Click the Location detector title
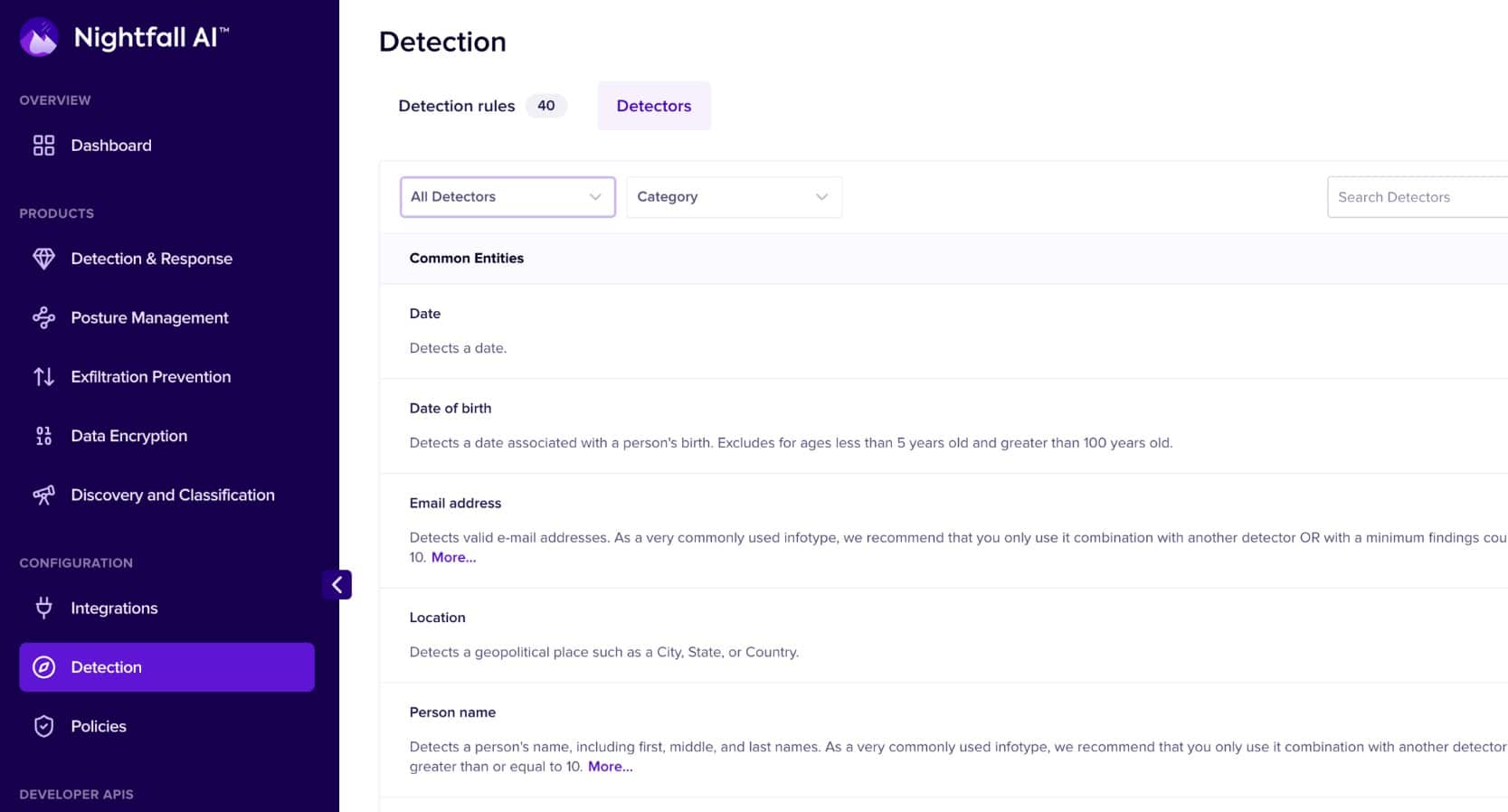The height and width of the screenshot is (812, 1508). coord(438,618)
